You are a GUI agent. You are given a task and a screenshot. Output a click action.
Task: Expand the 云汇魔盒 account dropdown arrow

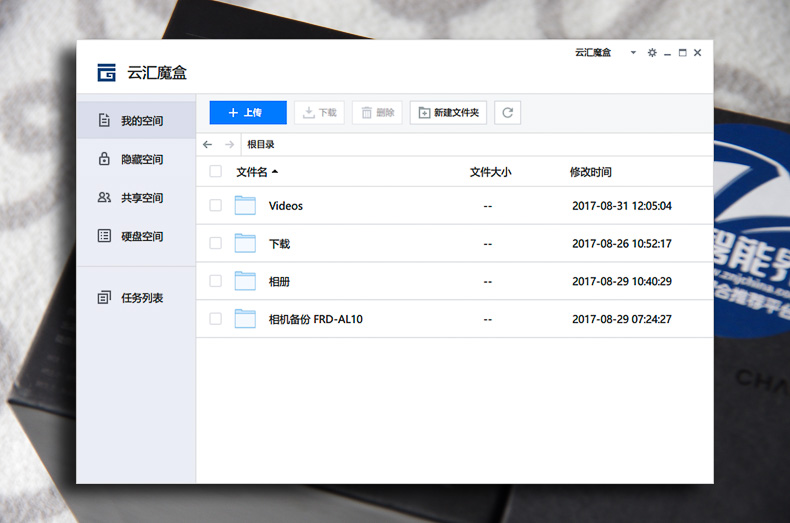tap(632, 53)
